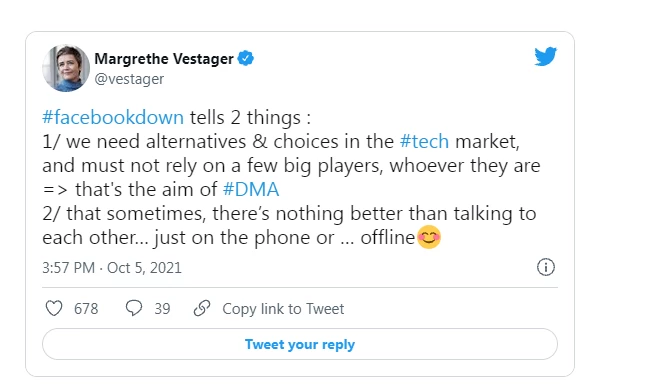This screenshot has width=647, height=388.
Task: Open replies via speech bubble icon
Action: (134, 308)
